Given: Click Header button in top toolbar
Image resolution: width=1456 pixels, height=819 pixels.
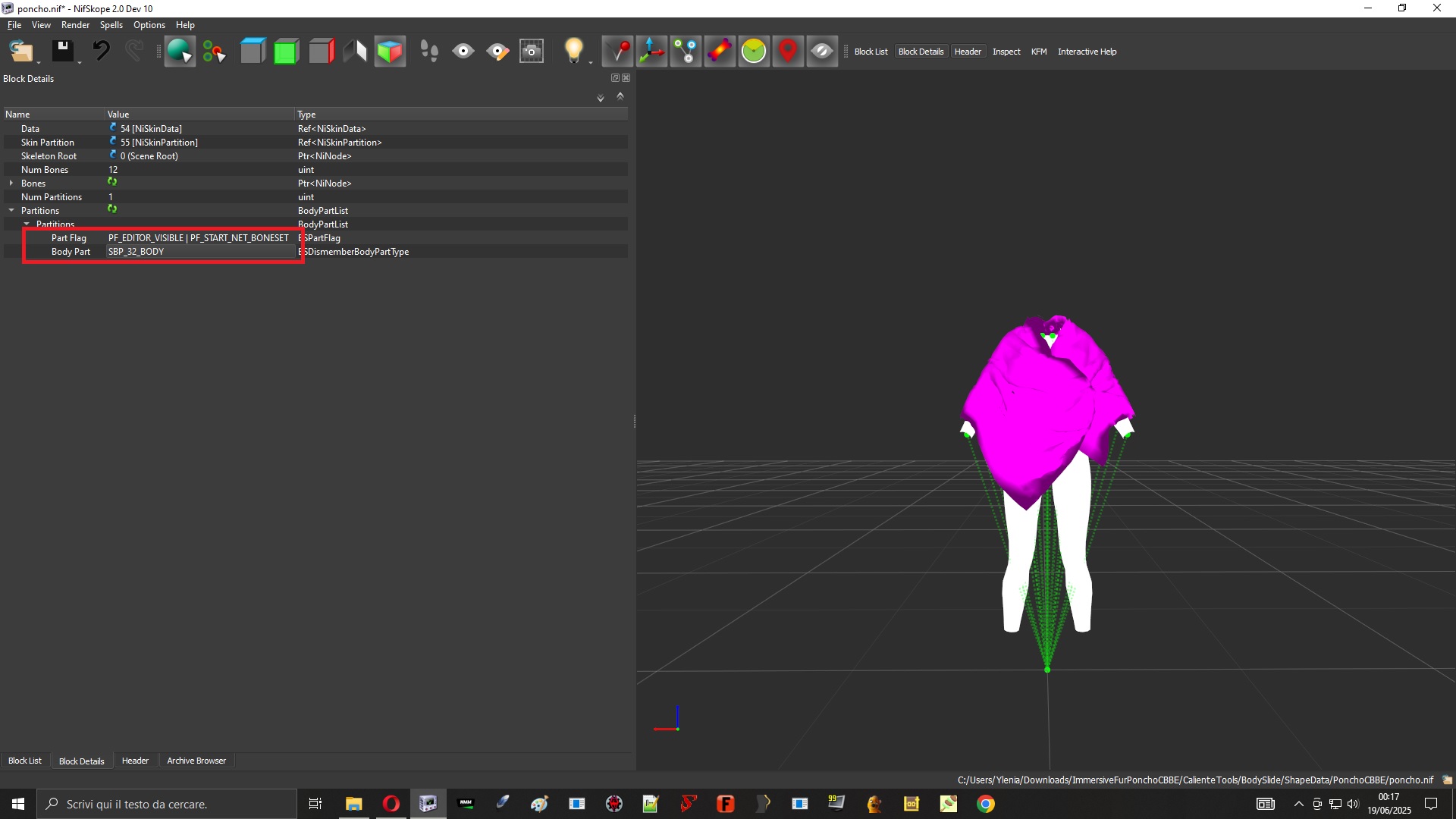Looking at the screenshot, I should coord(968,52).
